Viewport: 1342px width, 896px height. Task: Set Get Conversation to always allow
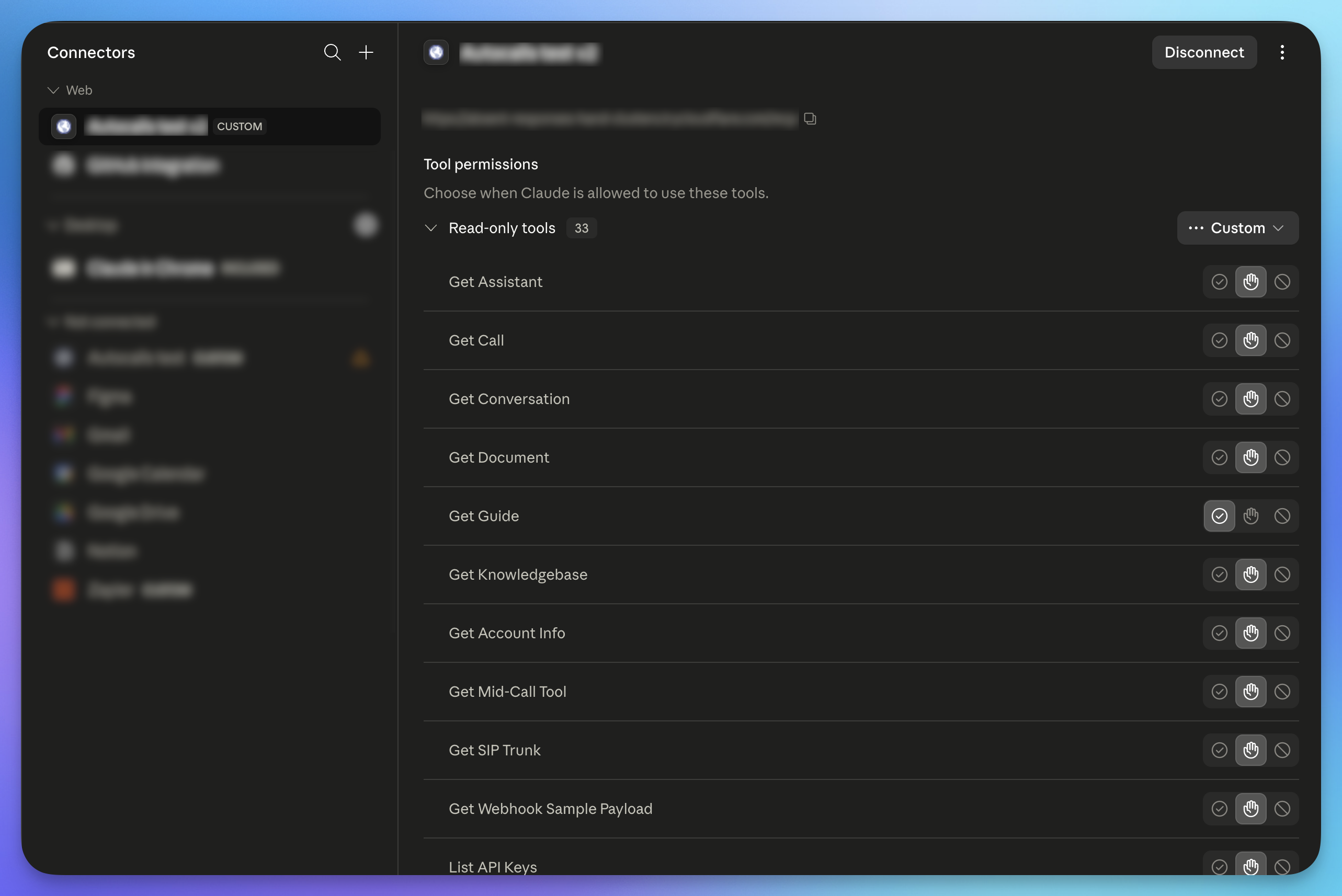1219,399
